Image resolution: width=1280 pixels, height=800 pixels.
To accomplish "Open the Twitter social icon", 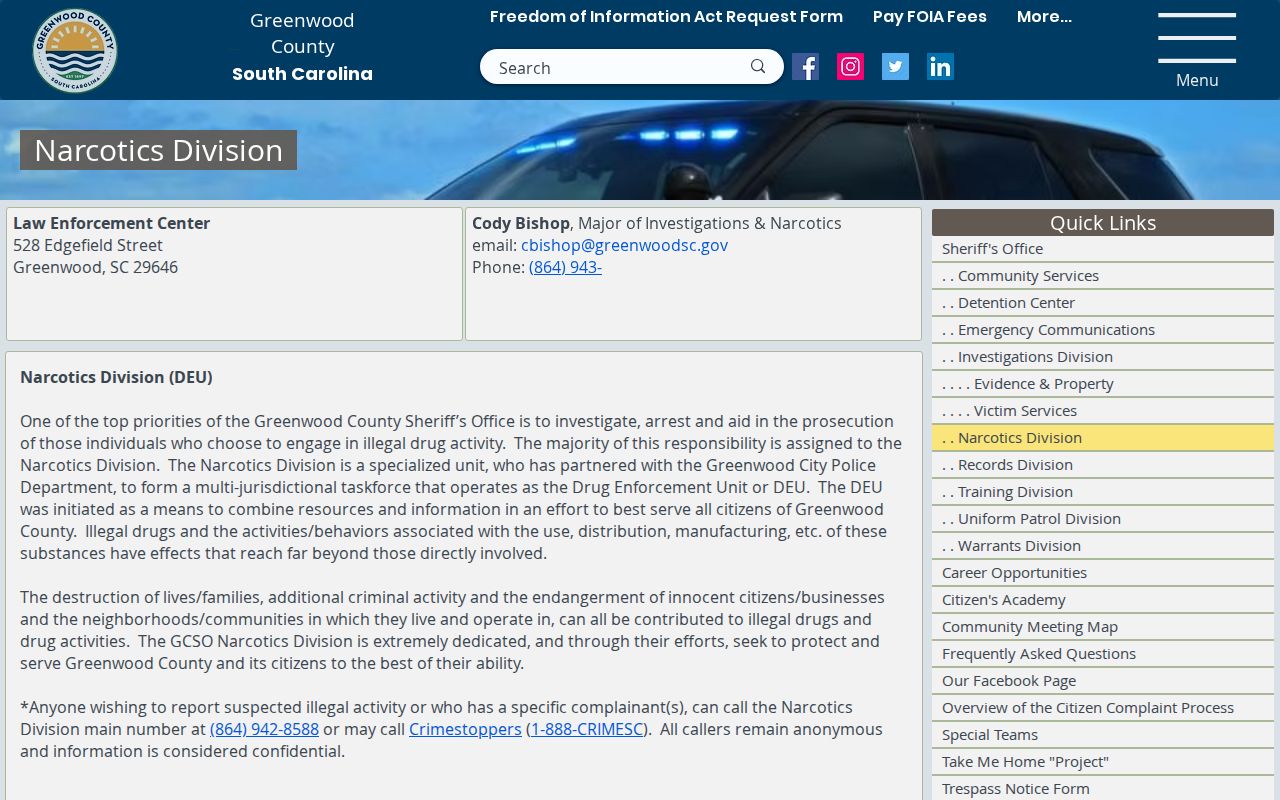I will pyautogui.click(x=895, y=67).
